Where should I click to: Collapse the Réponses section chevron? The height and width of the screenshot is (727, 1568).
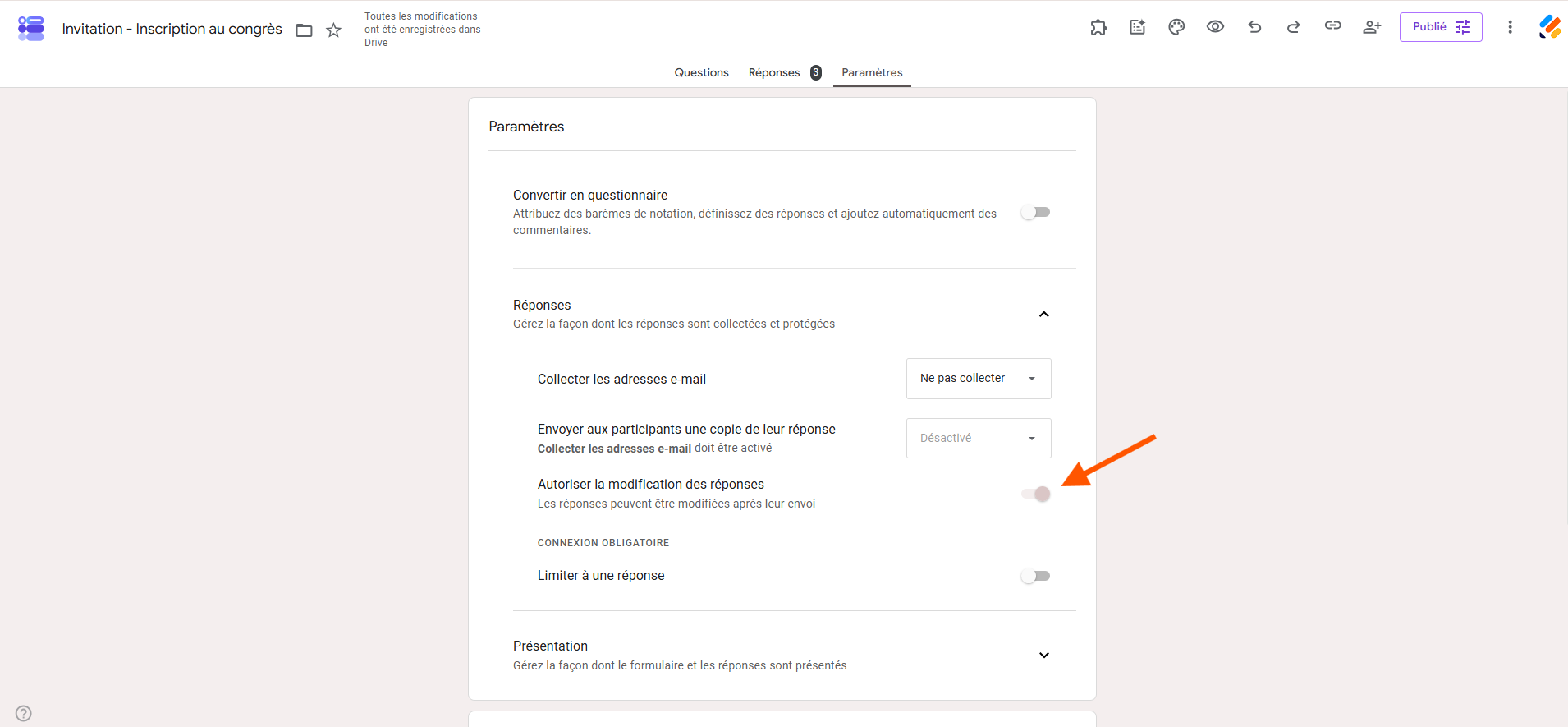(x=1044, y=315)
